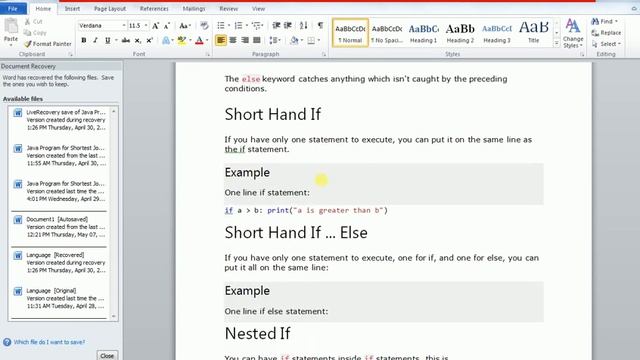Click the Copy command
The image size is (640, 360).
pos(35,33)
